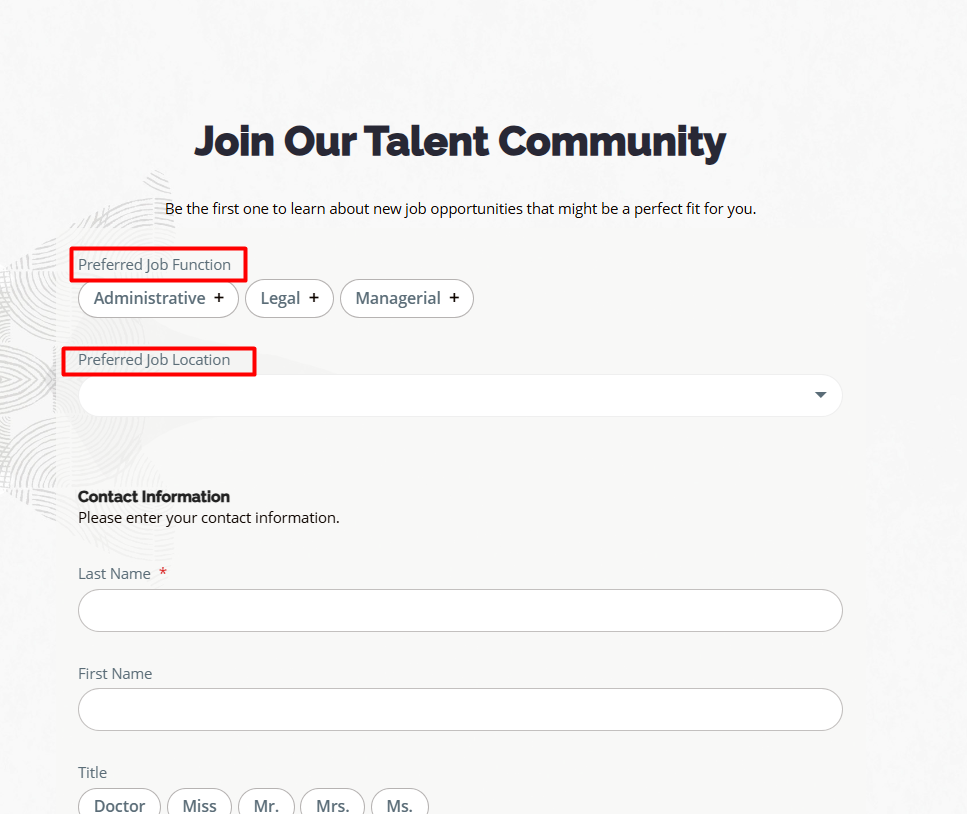967x814 pixels.
Task: Click the Administrative job function button
Action: tap(158, 298)
